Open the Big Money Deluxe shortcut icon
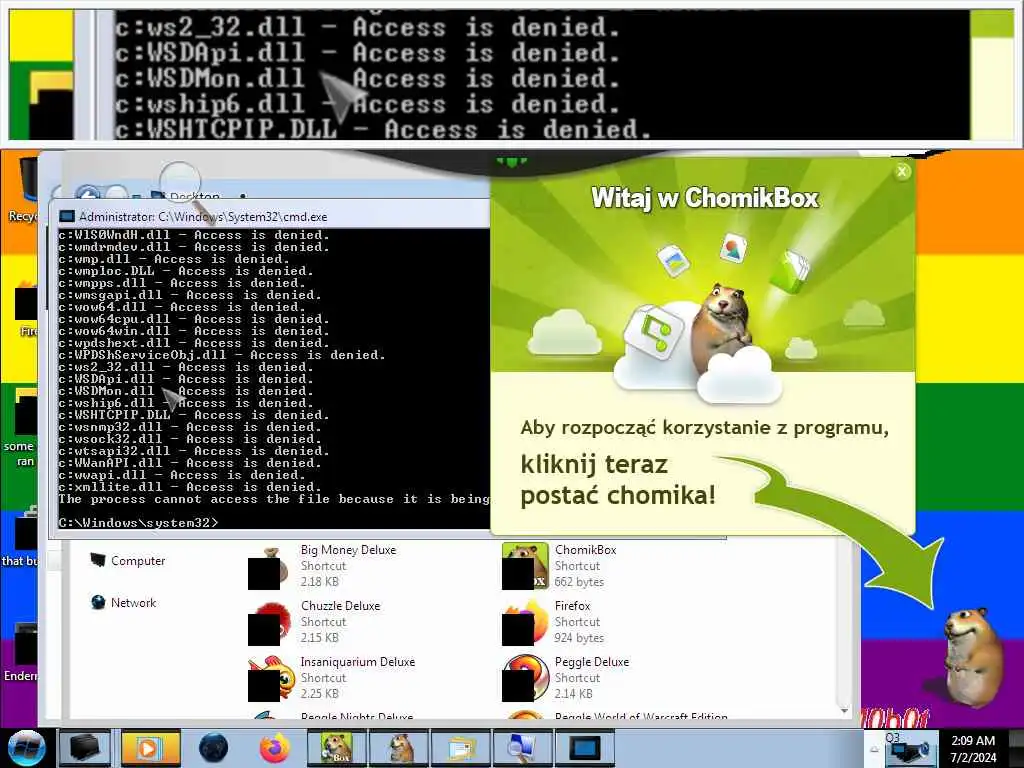 269,567
